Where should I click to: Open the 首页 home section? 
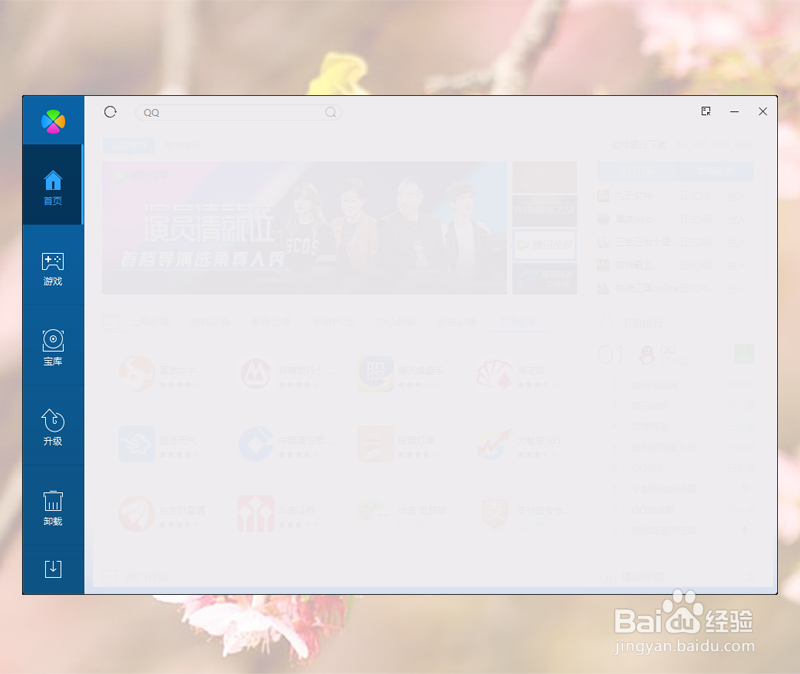tap(53, 185)
